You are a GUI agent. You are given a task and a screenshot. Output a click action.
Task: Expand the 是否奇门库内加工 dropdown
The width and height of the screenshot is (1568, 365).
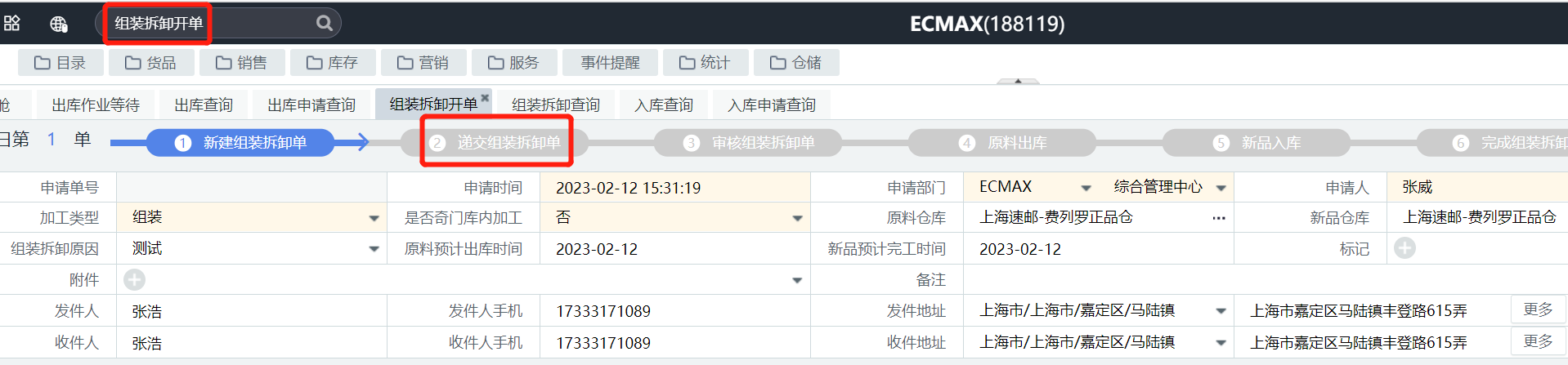pos(797,218)
